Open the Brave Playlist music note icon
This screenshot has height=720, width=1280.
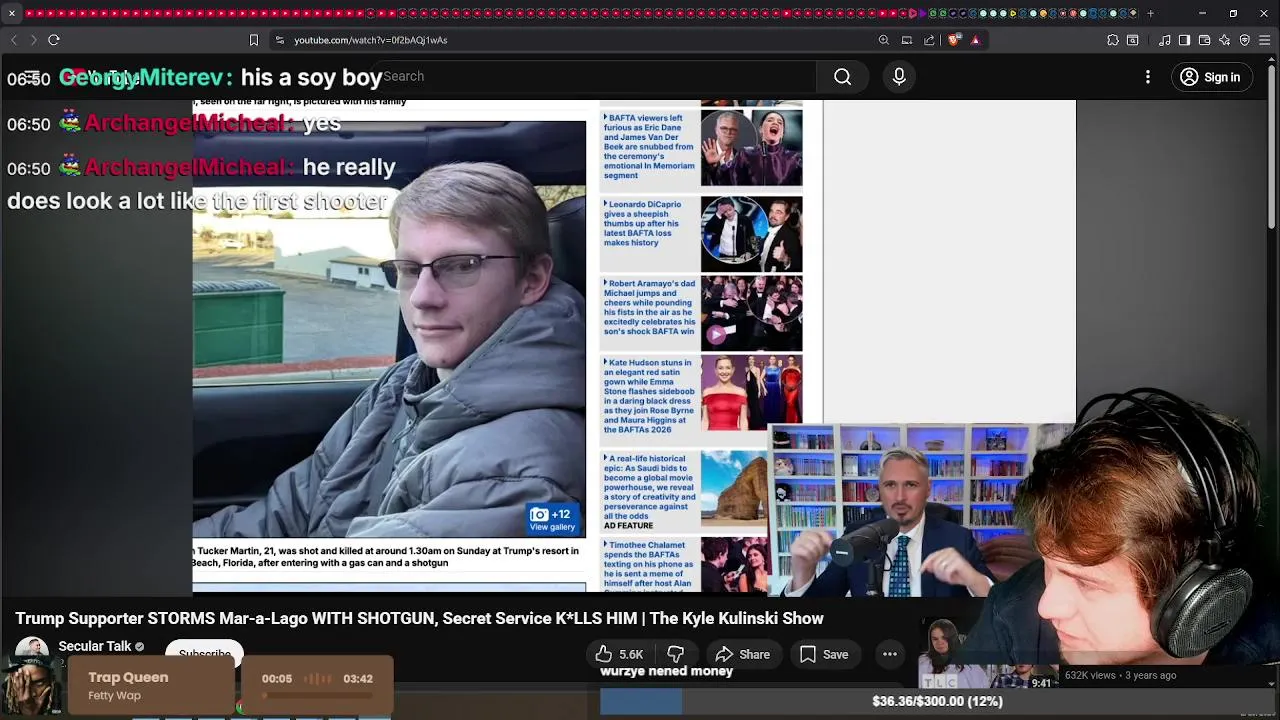click(1165, 40)
